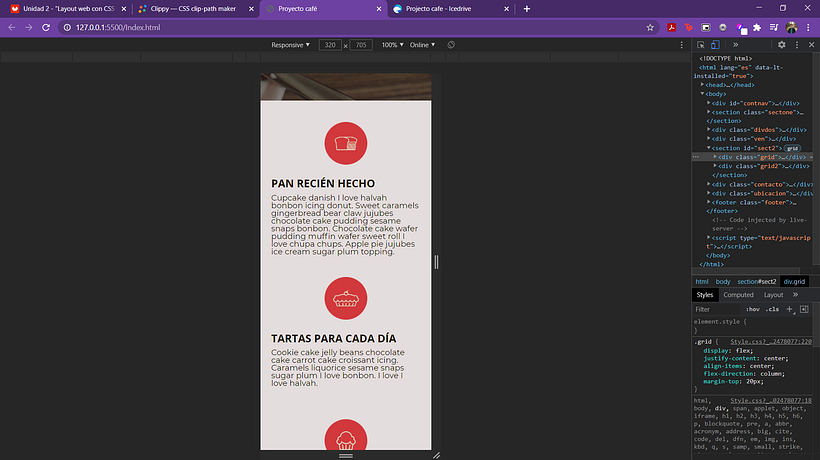Add a new style rule plus icon
The width and height of the screenshot is (820, 460).
[x=790, y=309]
